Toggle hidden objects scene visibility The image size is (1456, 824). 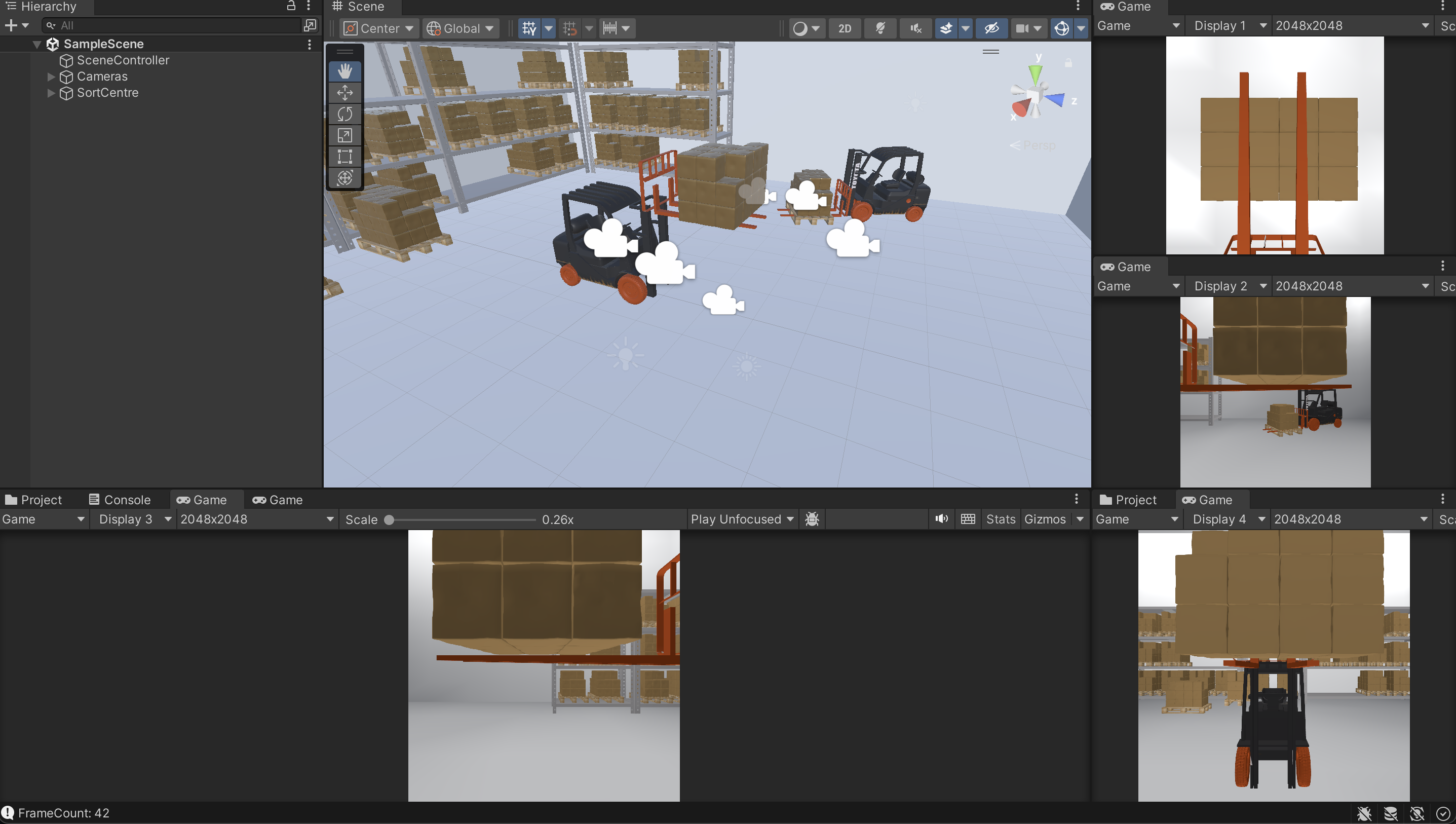coord(991,28)
